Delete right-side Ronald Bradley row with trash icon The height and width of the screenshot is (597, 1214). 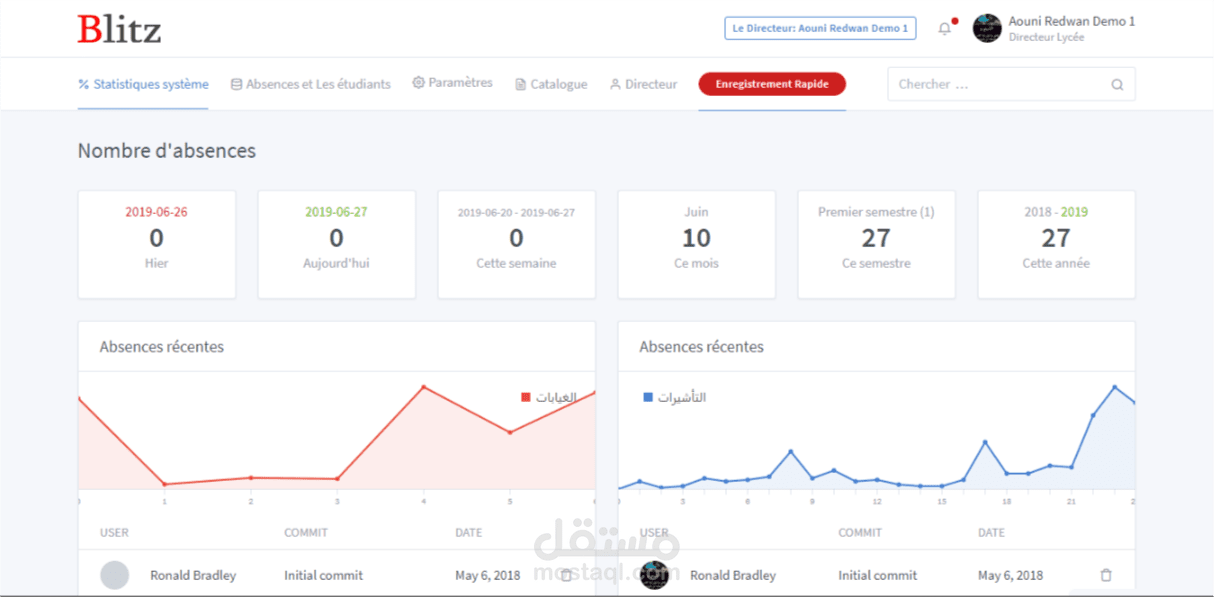[1105, 575]
